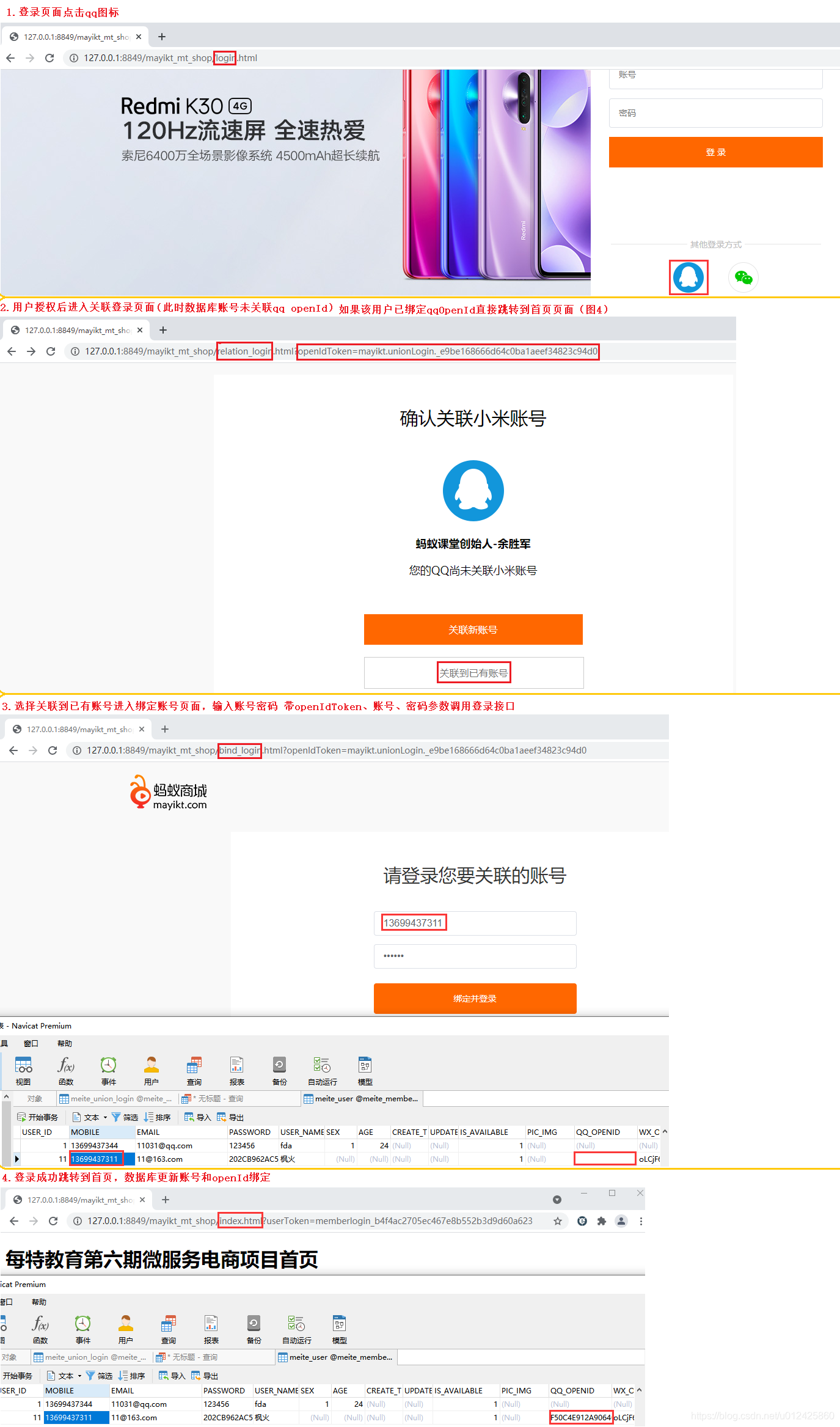Open the Chrome three-dot menu on index.html browser
Viewport: 840px width, 1427px height.
tap(641, 1221)
